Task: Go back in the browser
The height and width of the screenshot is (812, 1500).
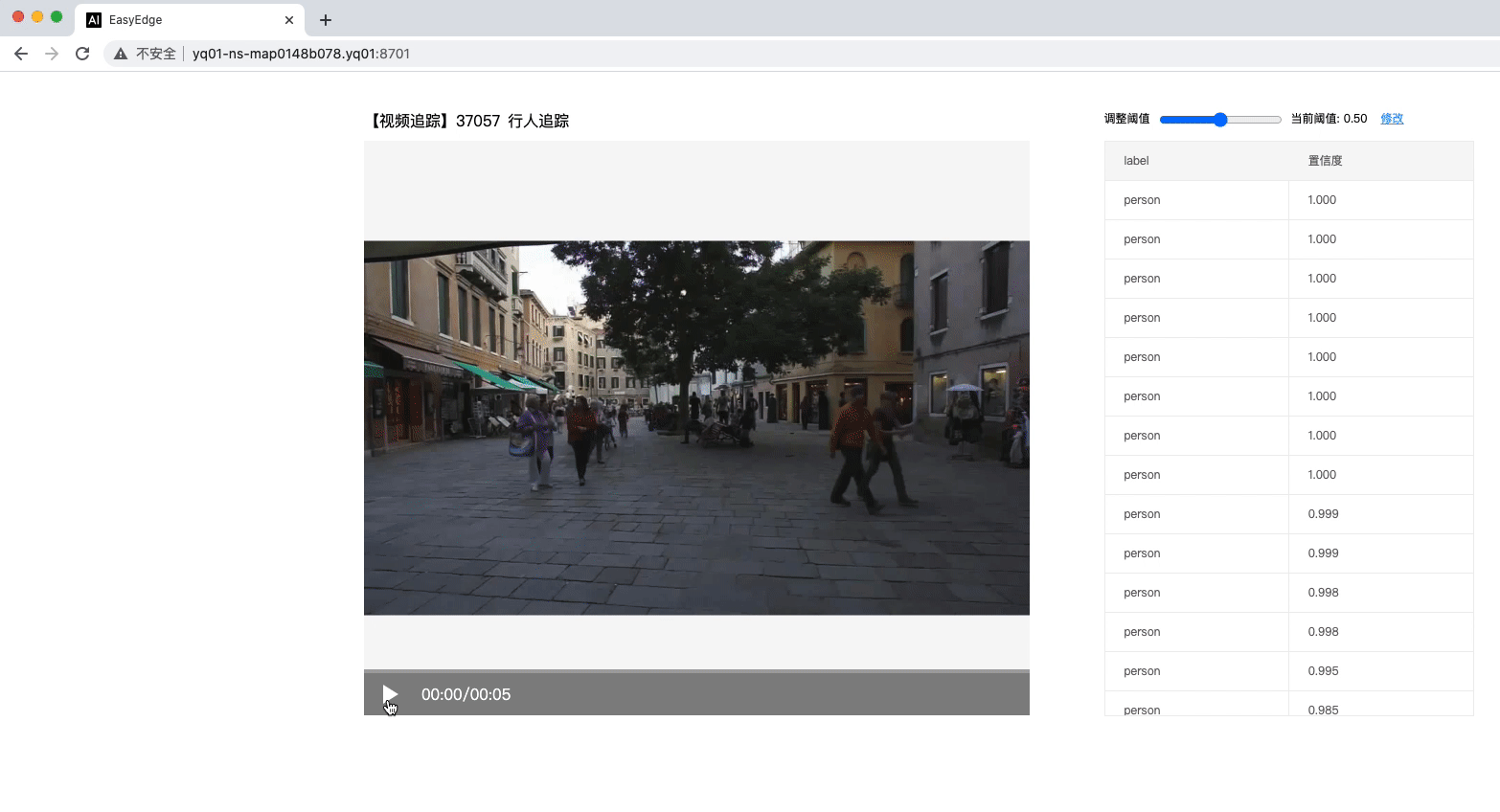Action: click(21, 54)
